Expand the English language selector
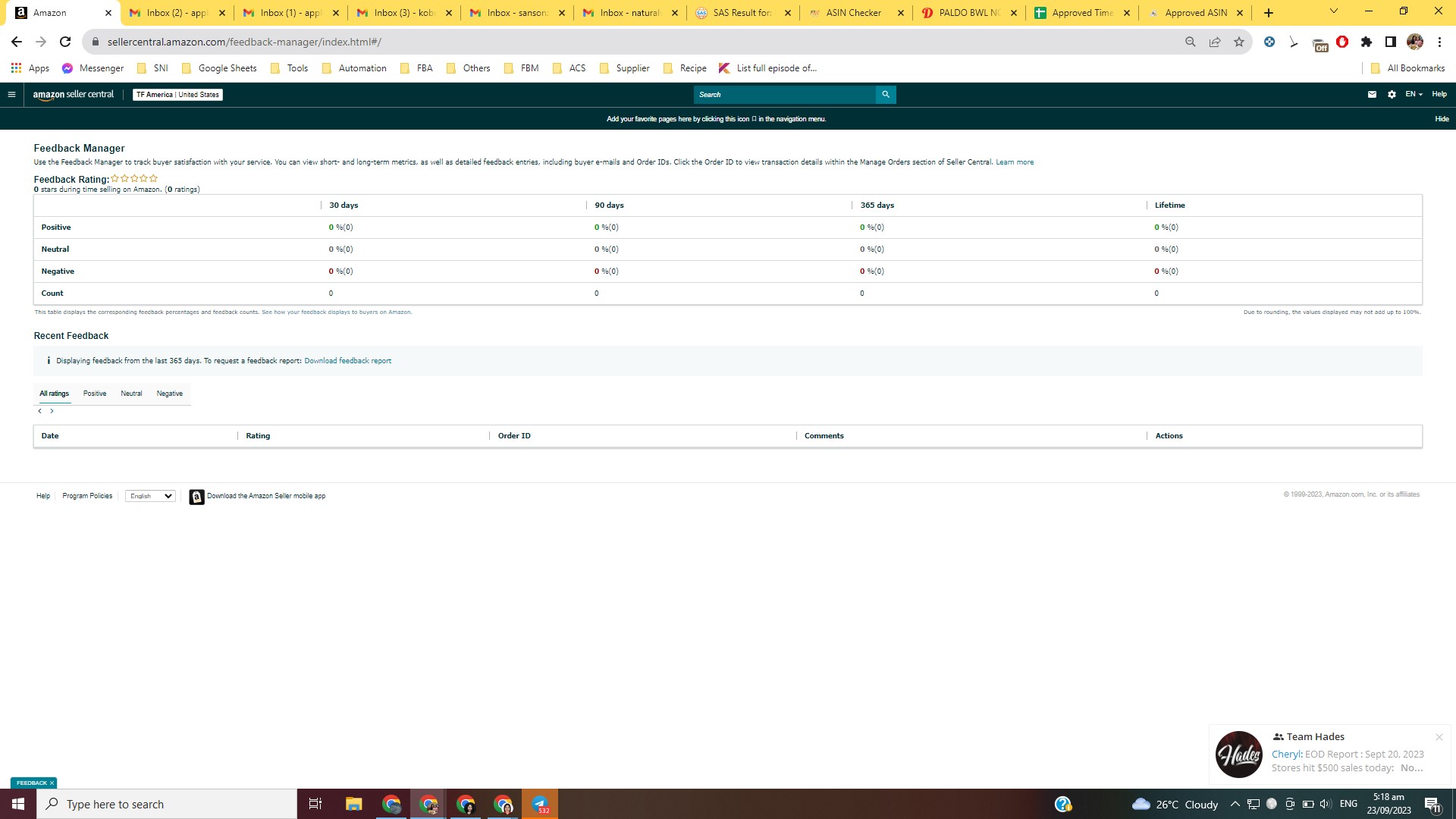This screenshot has height=819, width=1456. pyautogui.click(x=150, y=496)
